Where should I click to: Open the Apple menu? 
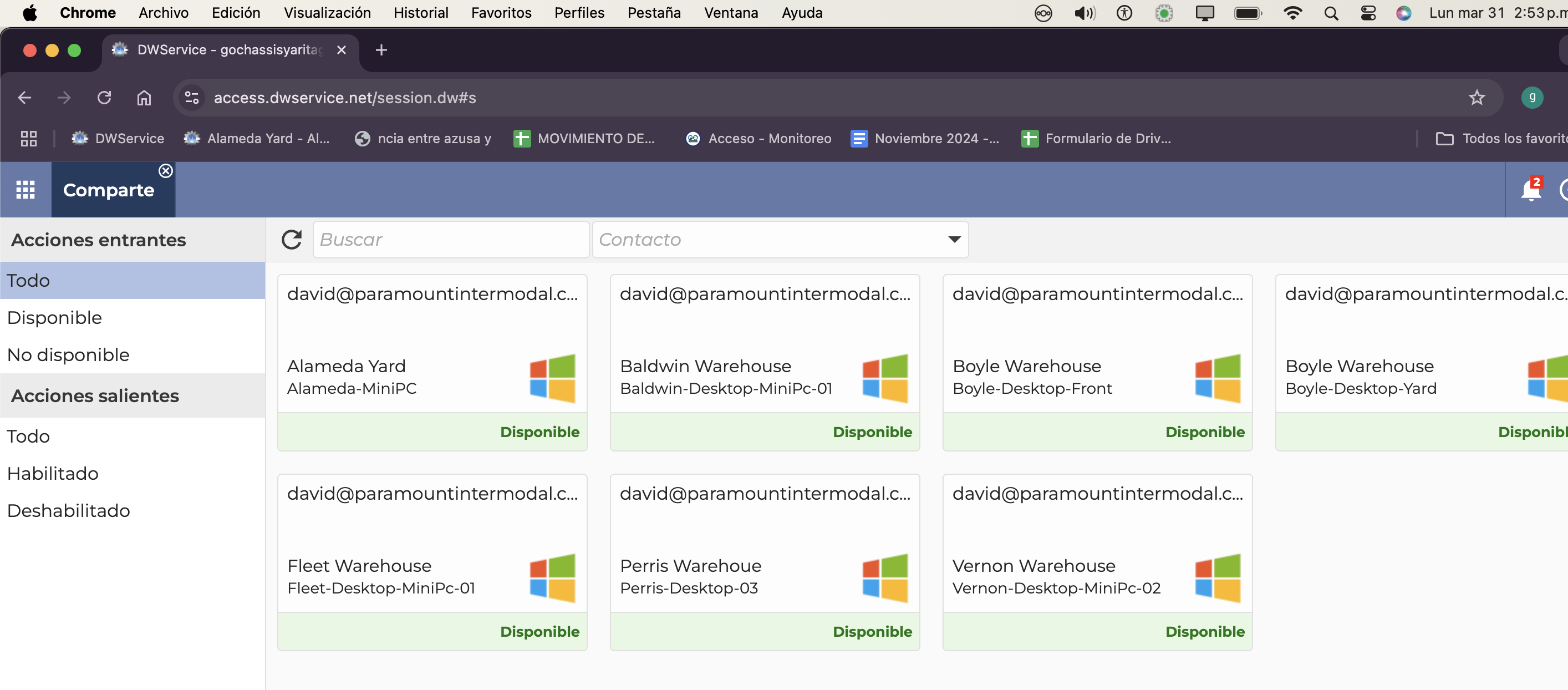click(x=29, y=13)
